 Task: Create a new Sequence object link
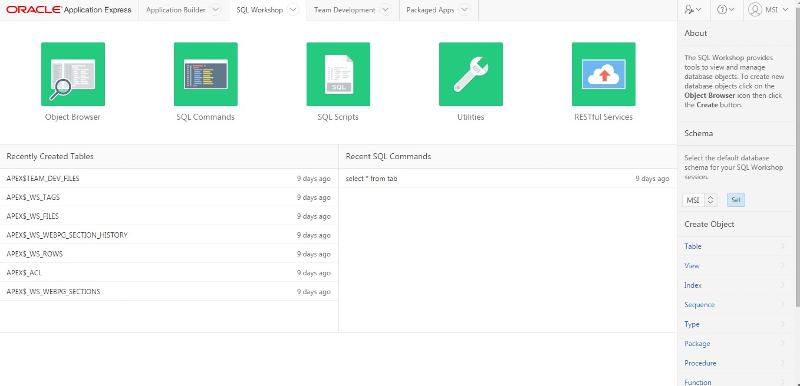coord(699,305)
